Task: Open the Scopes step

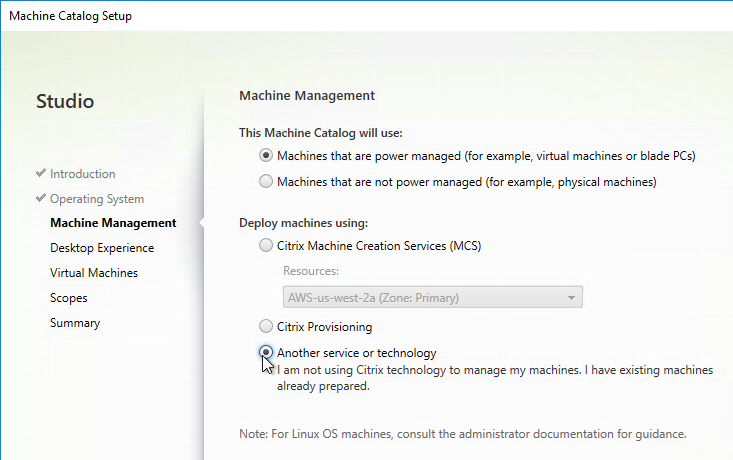Action: [x=69, y=298]
